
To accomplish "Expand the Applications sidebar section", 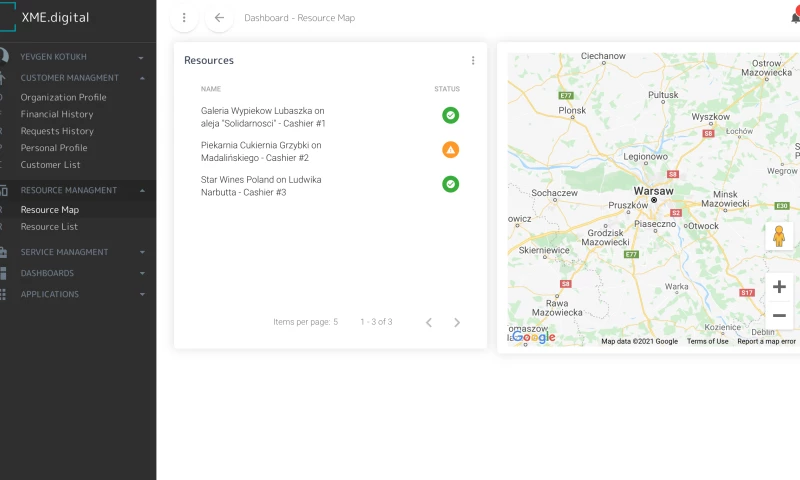I will [x=142, y=295].
